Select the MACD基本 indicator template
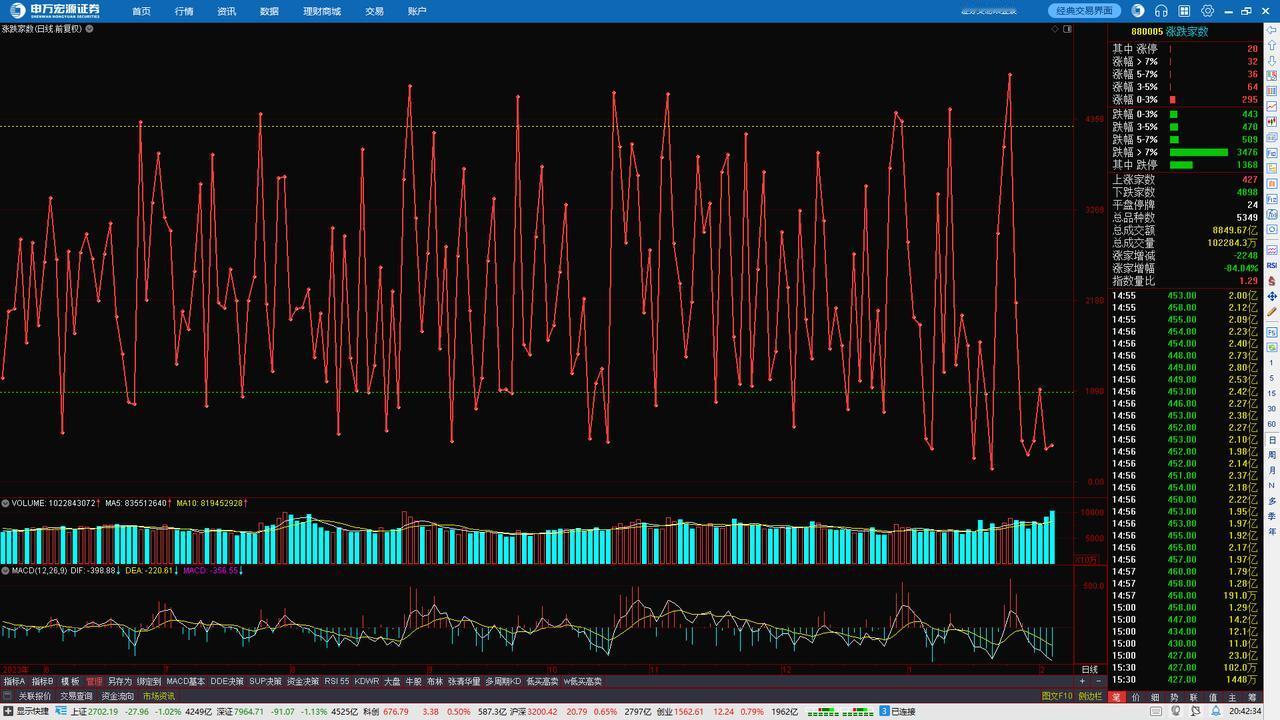Screen dimensions: 1280x720 click(x=185, y=681)
